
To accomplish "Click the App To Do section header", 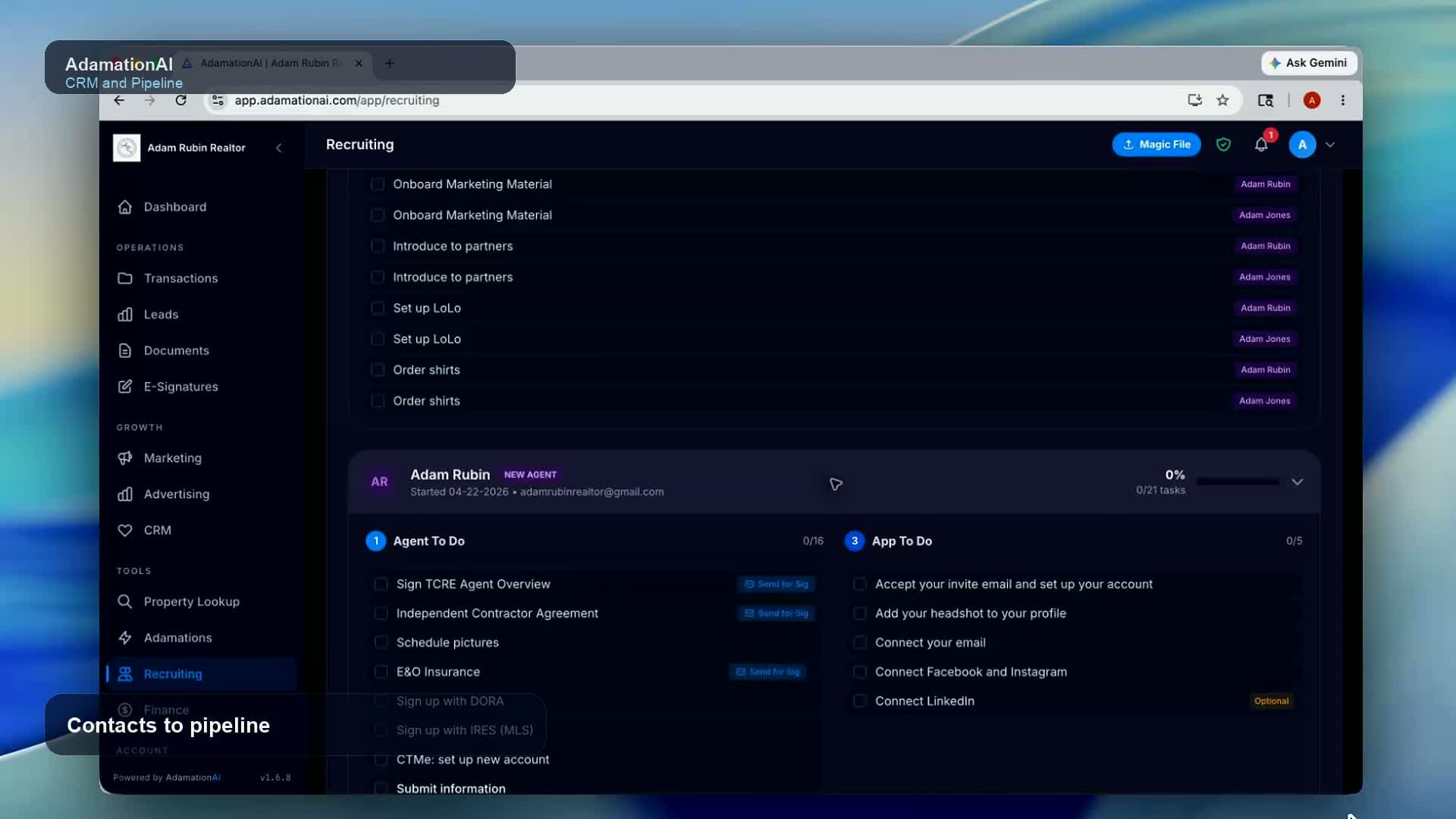I will point(902,541).
